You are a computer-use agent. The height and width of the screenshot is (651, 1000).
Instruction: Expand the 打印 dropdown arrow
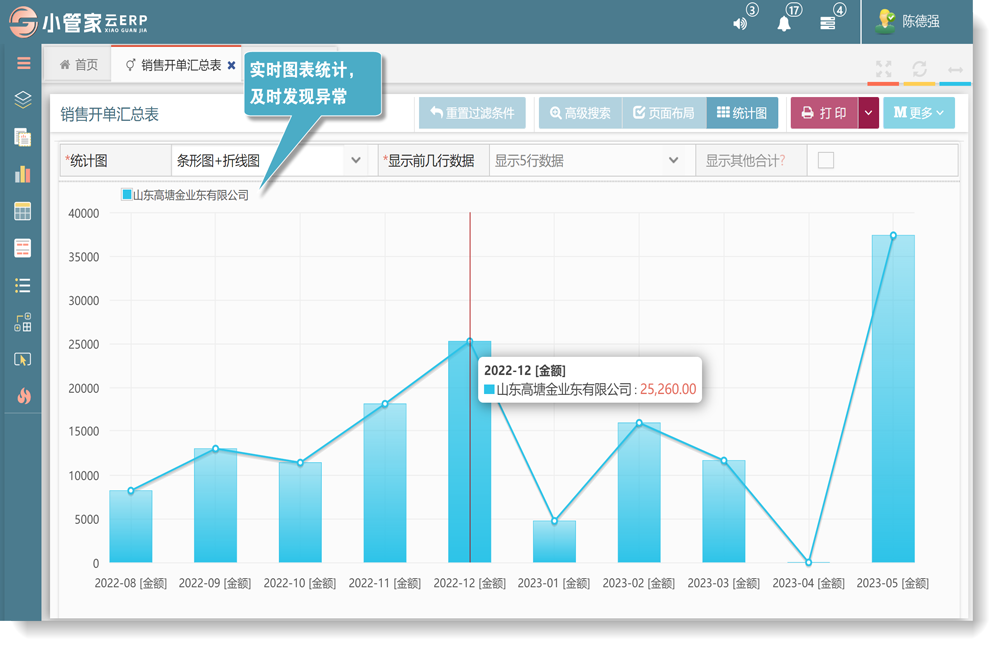pyautogui.click(x=868, y=113)
